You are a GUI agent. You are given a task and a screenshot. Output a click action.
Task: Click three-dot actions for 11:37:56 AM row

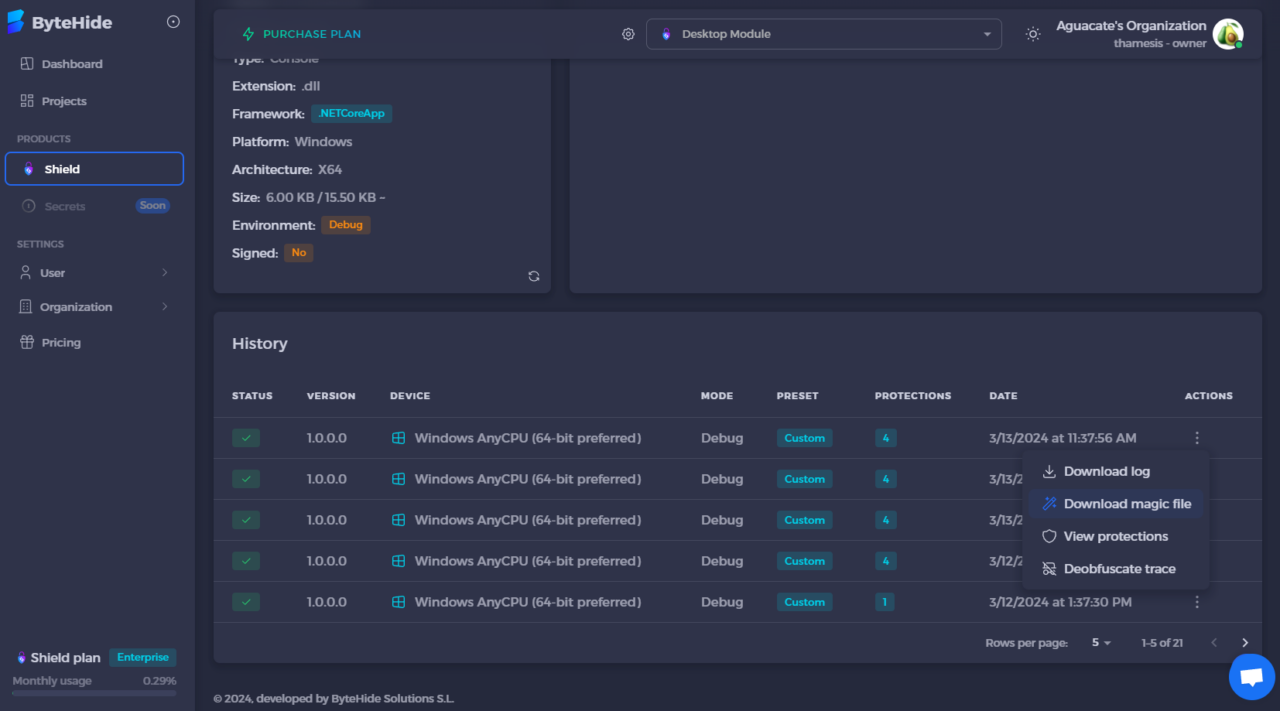tap(1197, 438)
